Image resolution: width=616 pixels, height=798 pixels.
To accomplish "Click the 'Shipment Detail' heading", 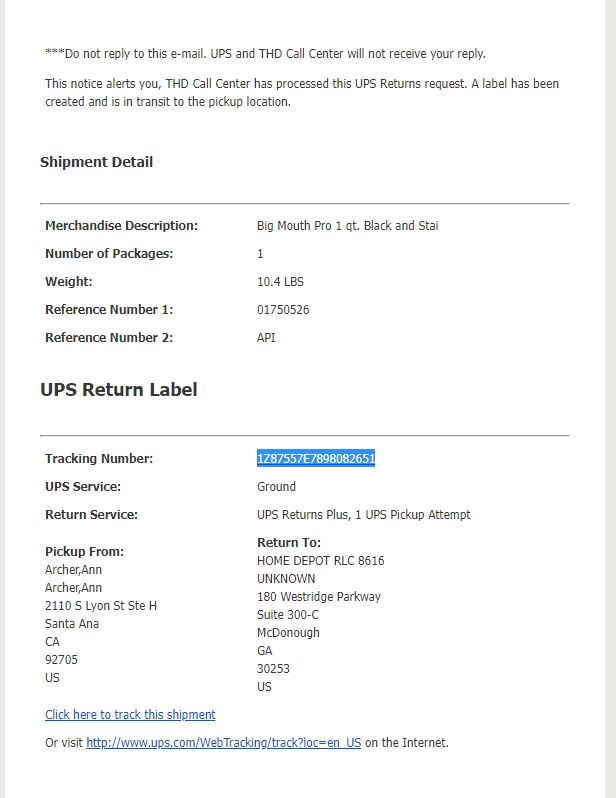I will click(96, 162).
